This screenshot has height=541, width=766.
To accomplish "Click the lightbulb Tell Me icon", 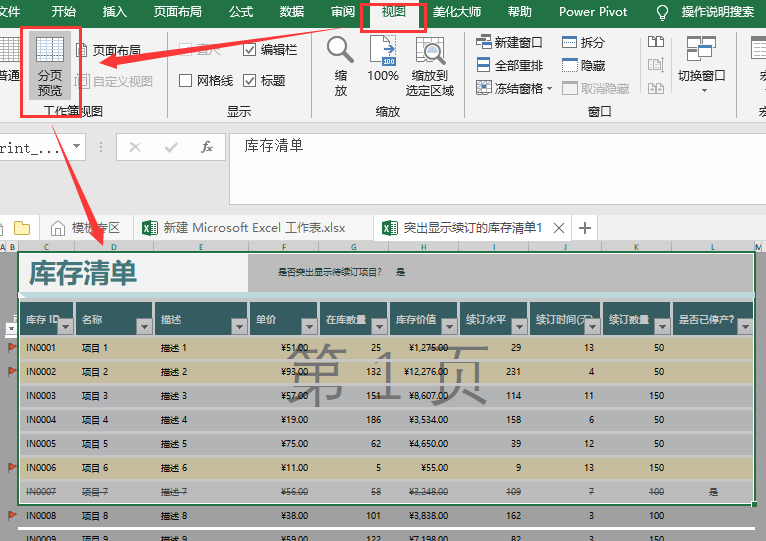I will tap(662, 12).
